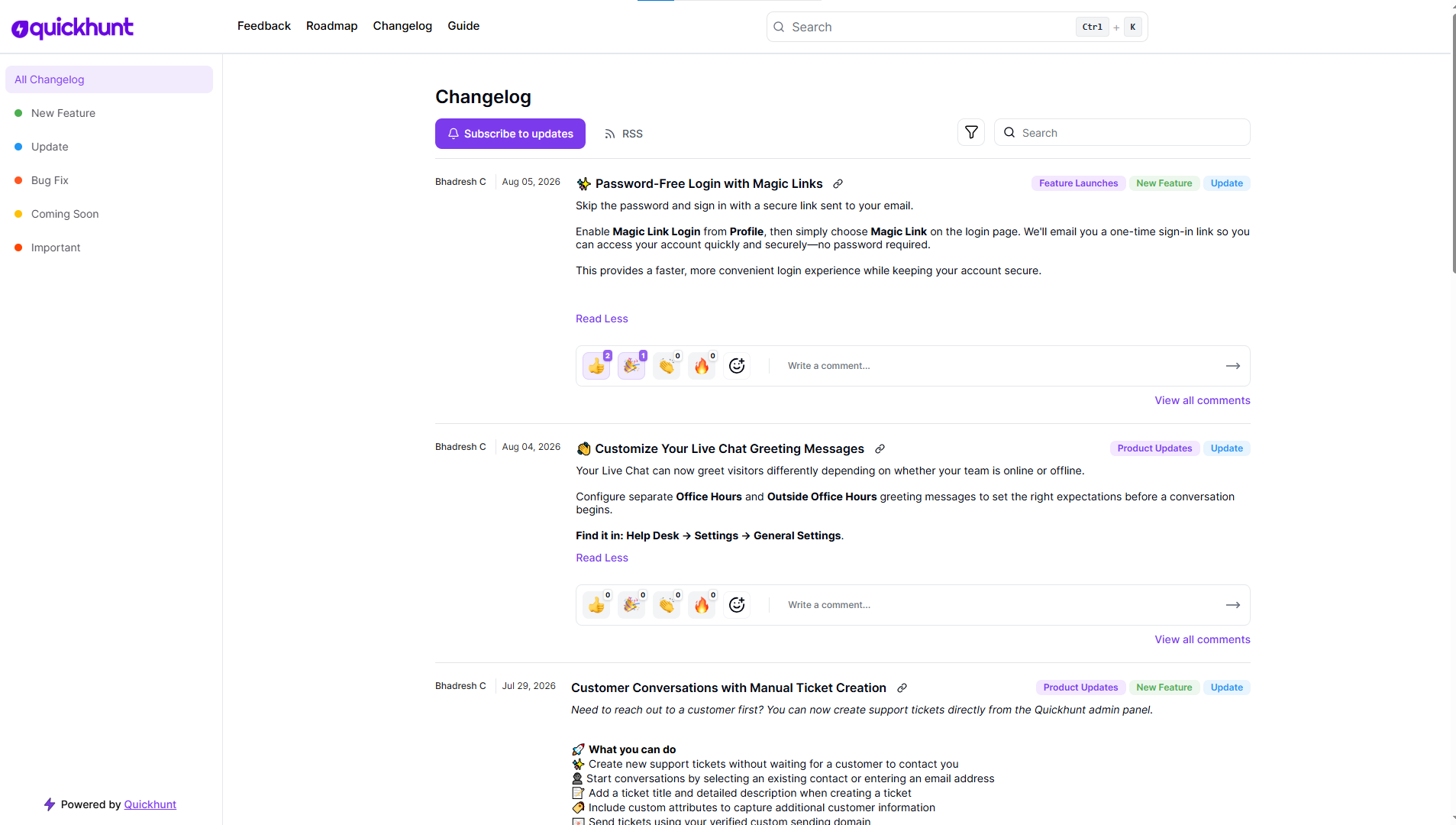This screenshot has height=825, width=1456.
Task: React thumbs up on Password-Free Login post
Action: 596,366
